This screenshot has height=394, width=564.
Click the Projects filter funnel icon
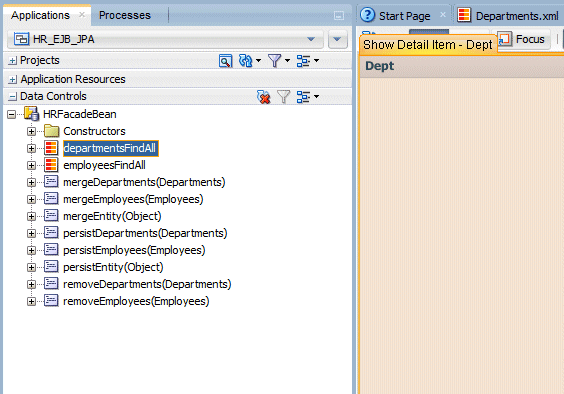tap(275, 60)
